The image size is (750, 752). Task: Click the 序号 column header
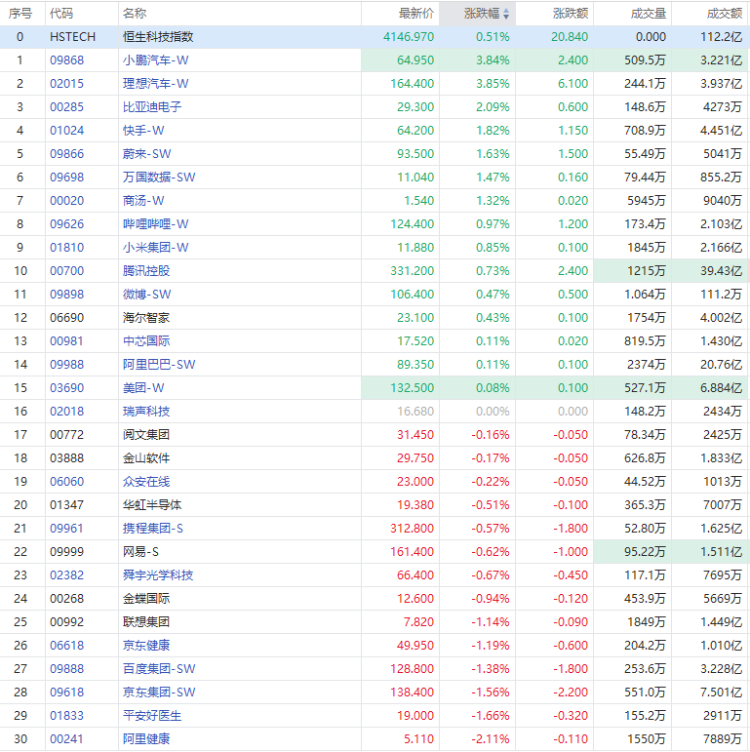tap(20, 14)
